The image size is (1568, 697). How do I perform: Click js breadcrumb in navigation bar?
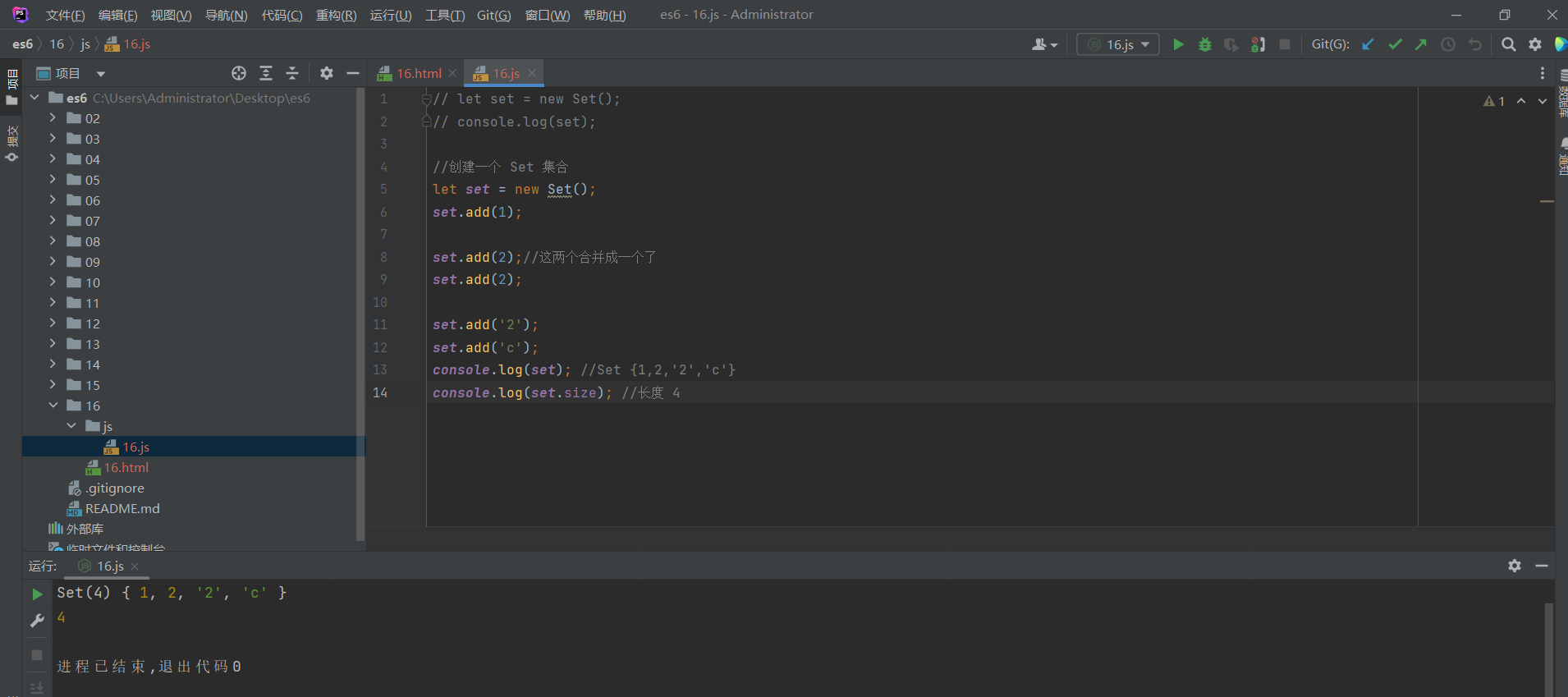click(x=85, y=44)
